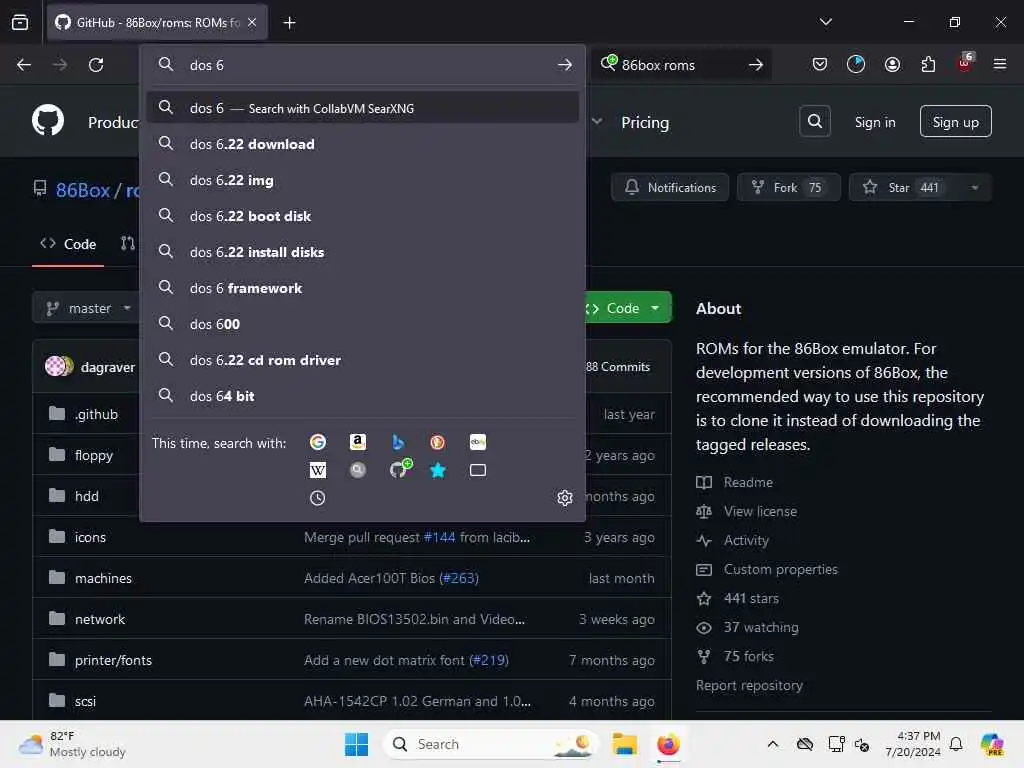
Task: Open the Pricing link
Action: (645, 122)
